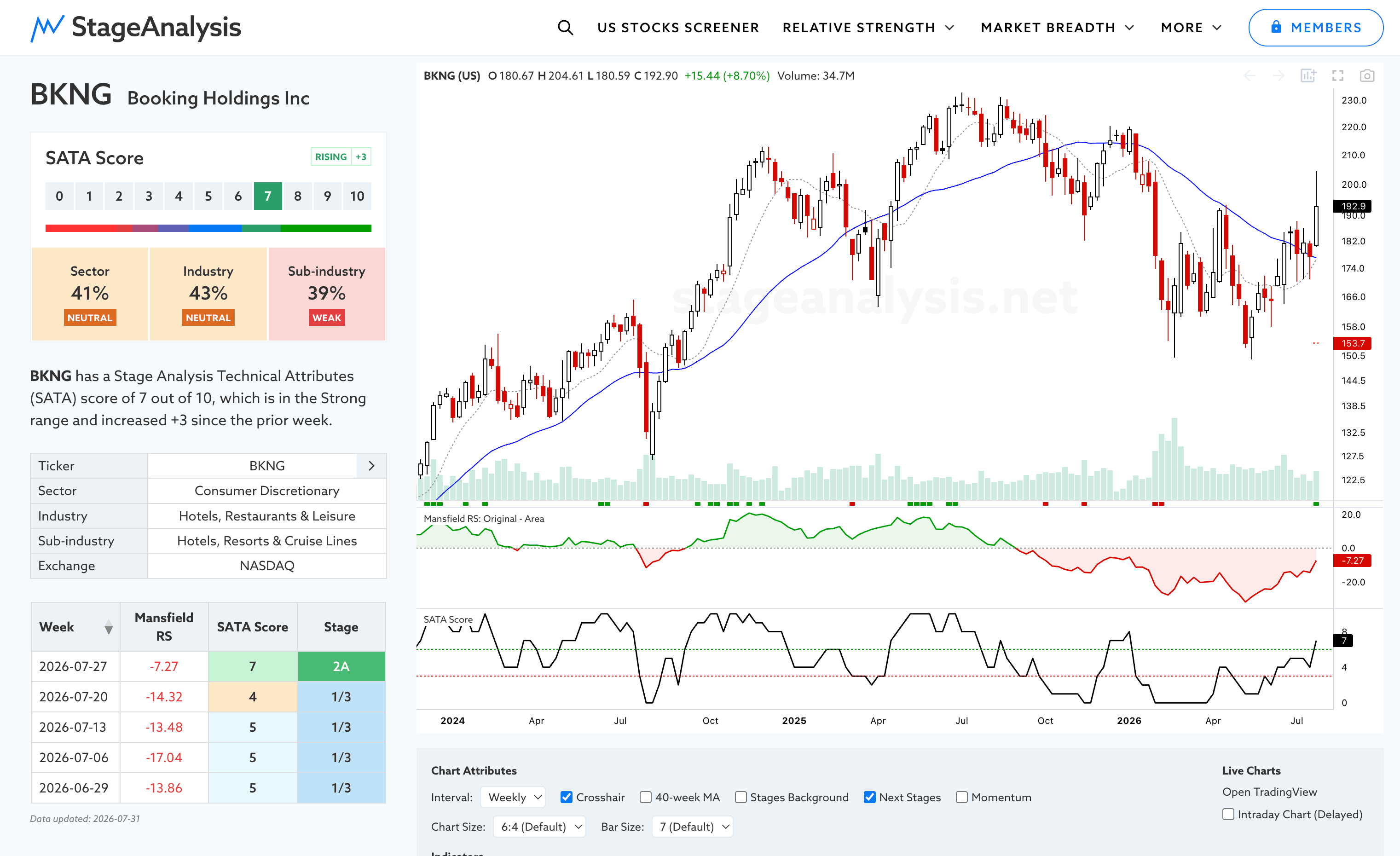Expand the Relative Strength menu
This screenshot has width=1400, height=856.
coord(868,27)
